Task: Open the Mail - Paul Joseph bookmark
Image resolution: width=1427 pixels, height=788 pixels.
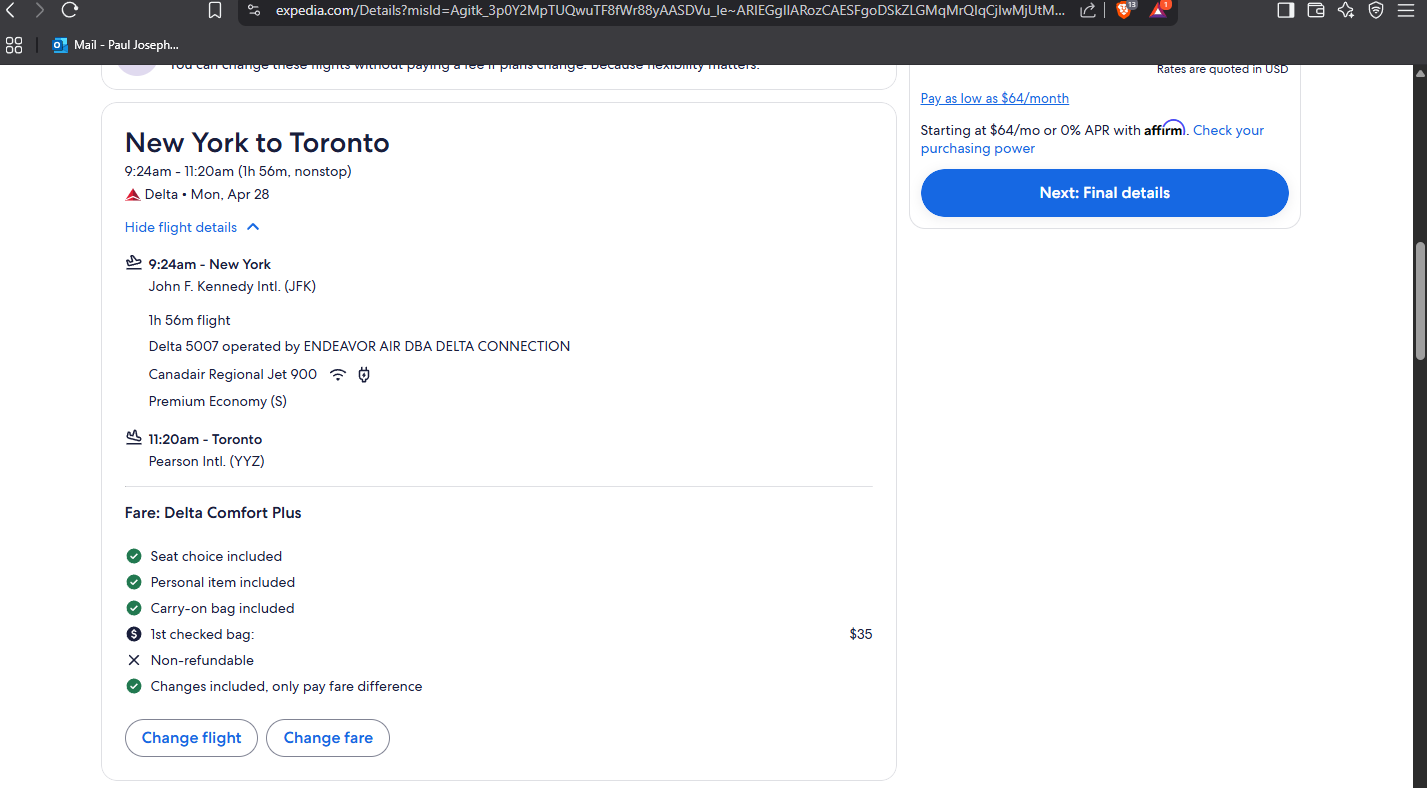Action: (116, 45)
